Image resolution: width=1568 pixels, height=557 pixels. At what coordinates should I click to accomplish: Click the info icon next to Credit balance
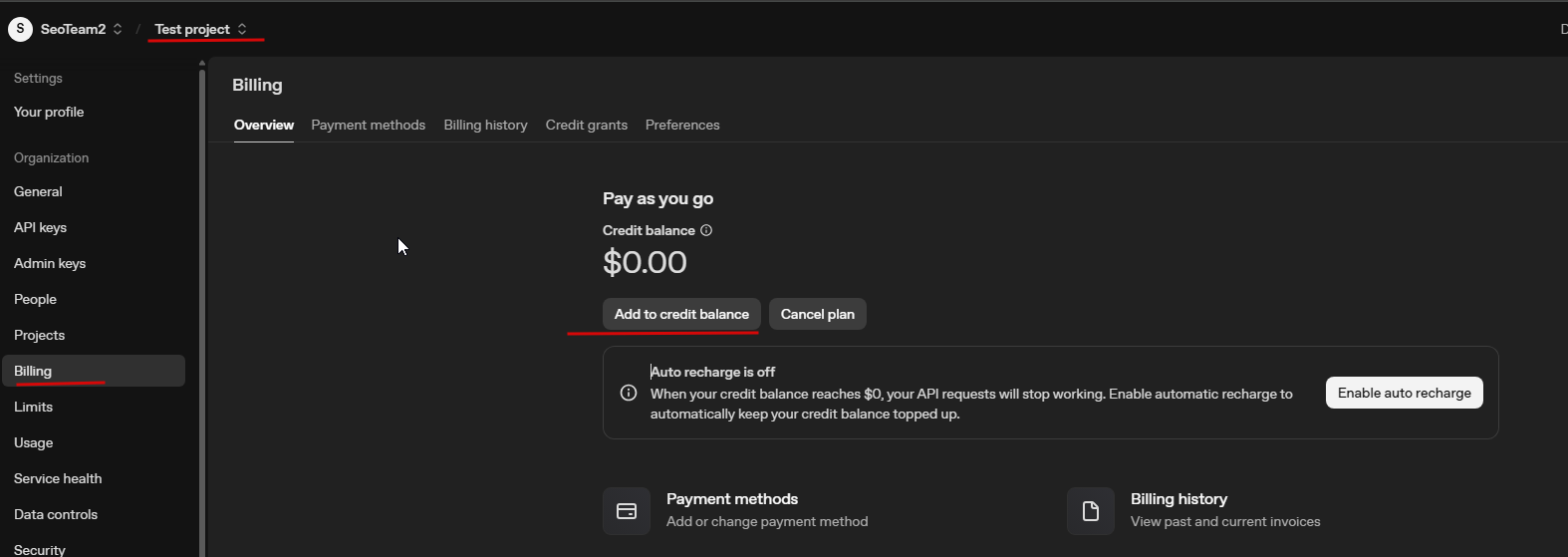[706, 230]
